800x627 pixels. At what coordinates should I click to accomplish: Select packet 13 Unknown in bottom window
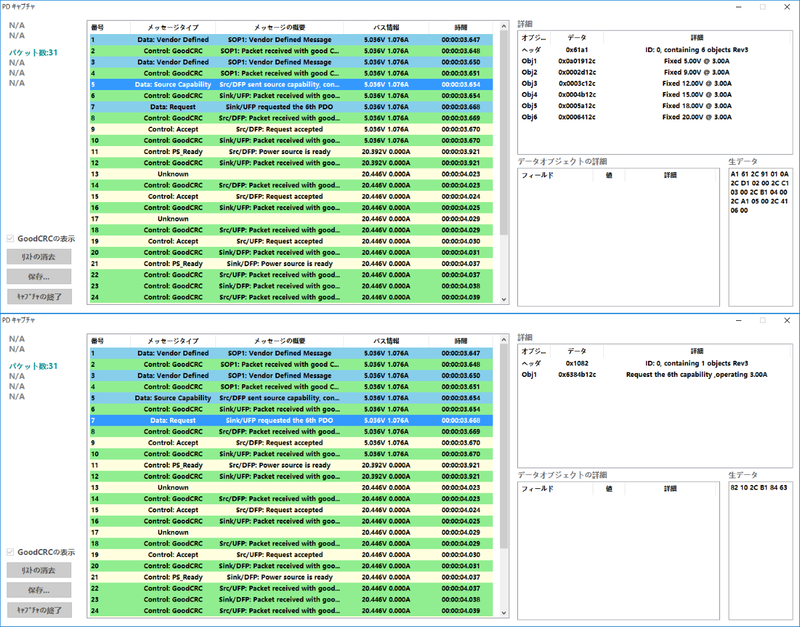pyautogui.click(x=291, y=488)
